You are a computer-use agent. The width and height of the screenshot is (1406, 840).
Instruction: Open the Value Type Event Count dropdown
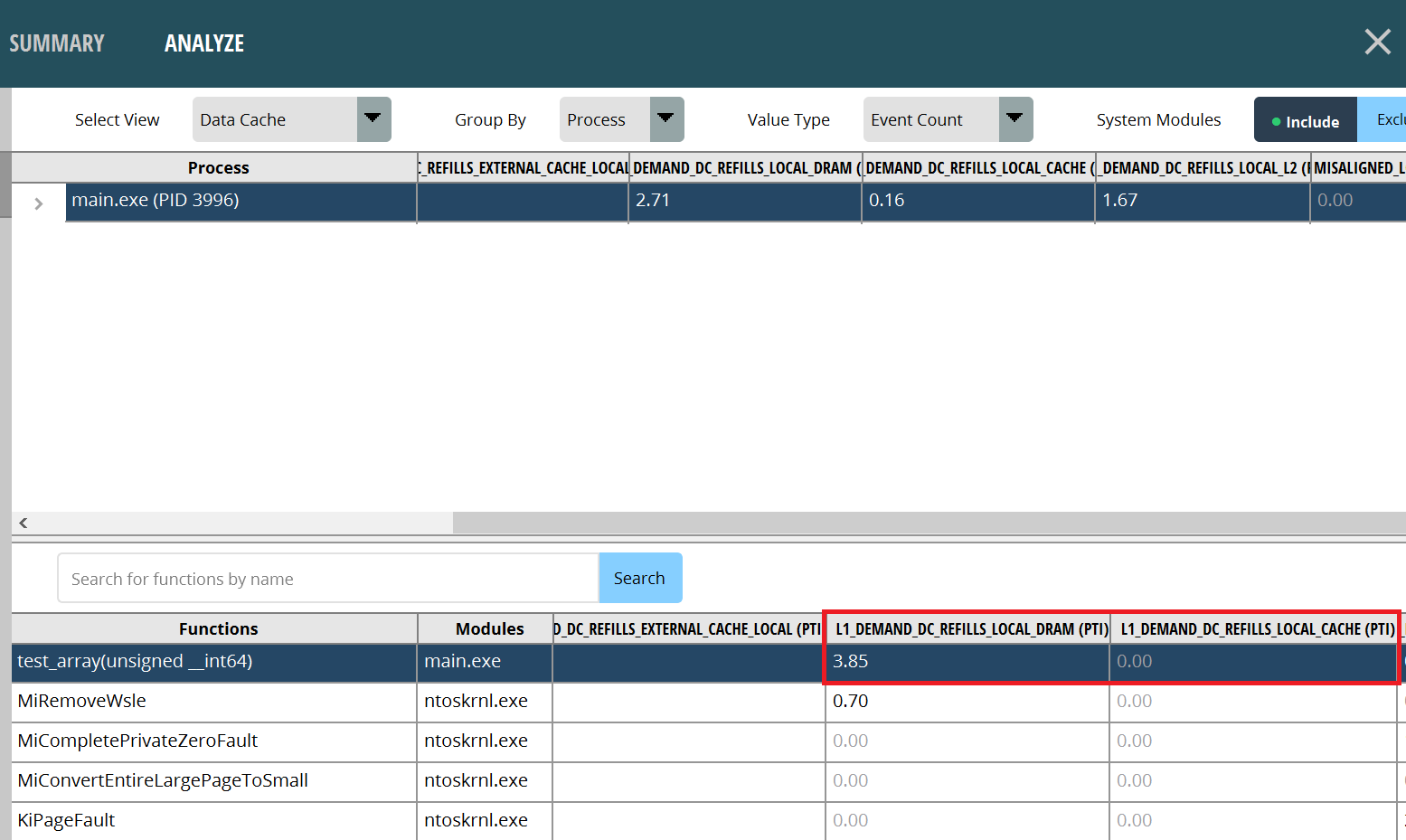[x=947, y=119]
